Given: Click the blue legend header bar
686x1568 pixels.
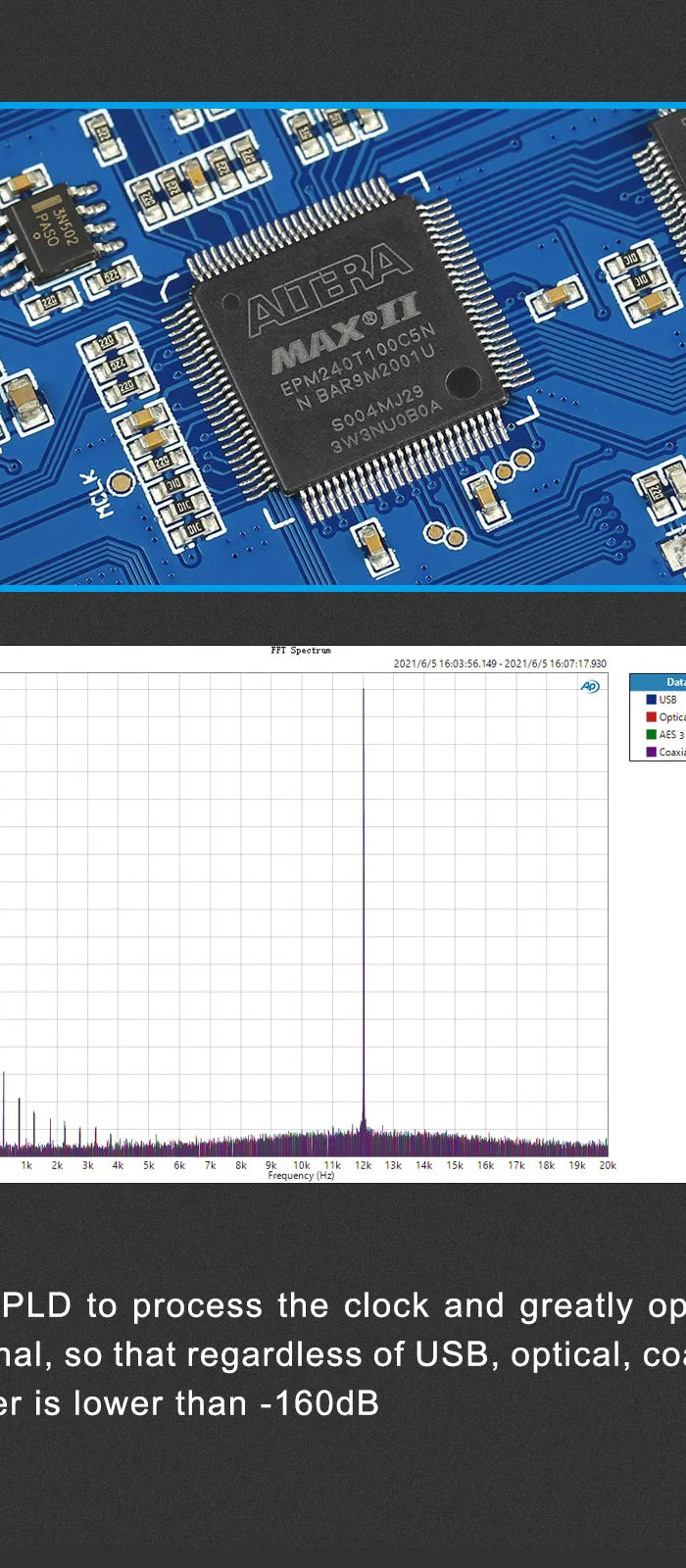Looking at the screenshot, I should [x=659, y=682].
